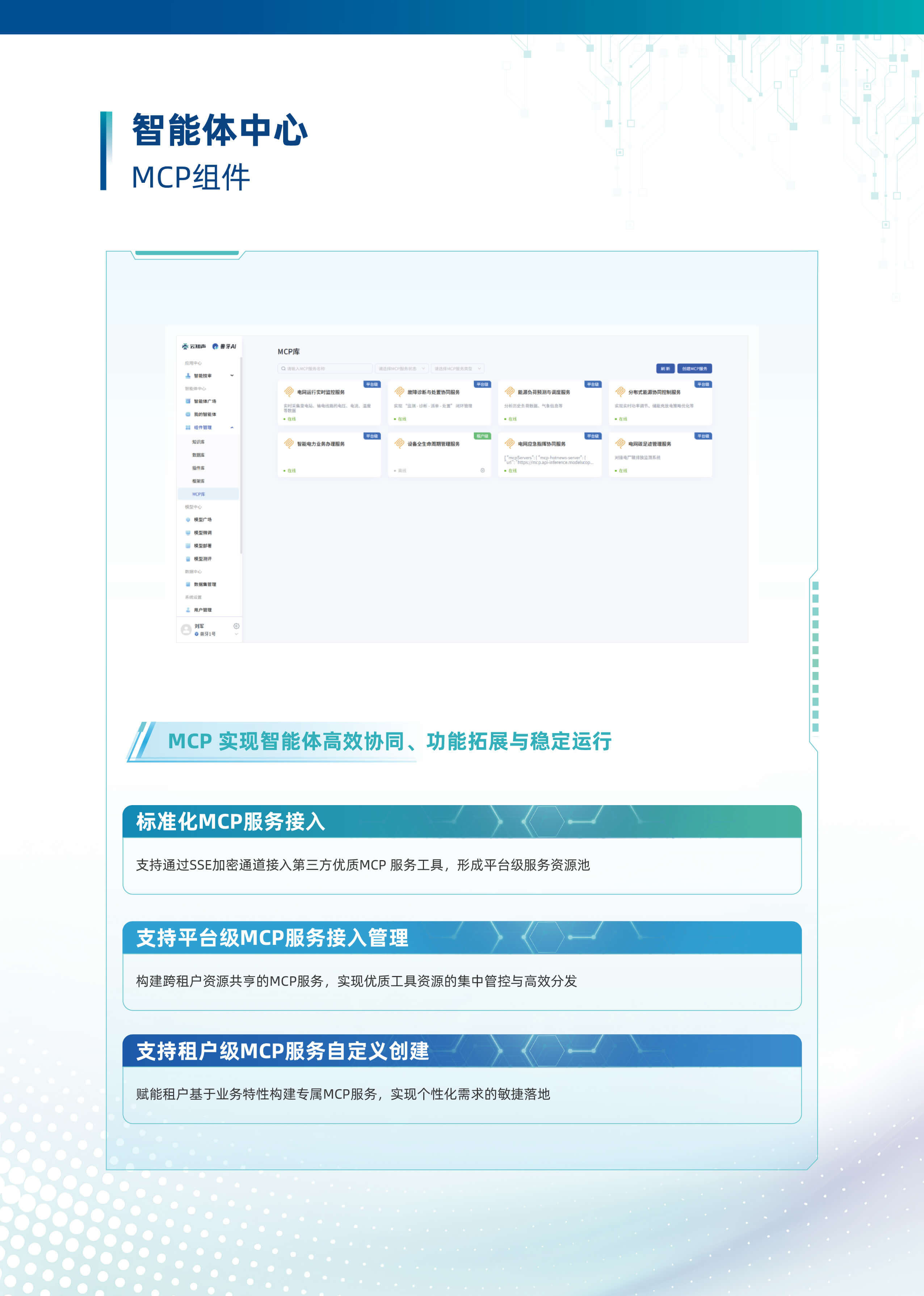924x1296 pixels.
Task: Click the 用户管理 person icon
Action: click(188, 610)
